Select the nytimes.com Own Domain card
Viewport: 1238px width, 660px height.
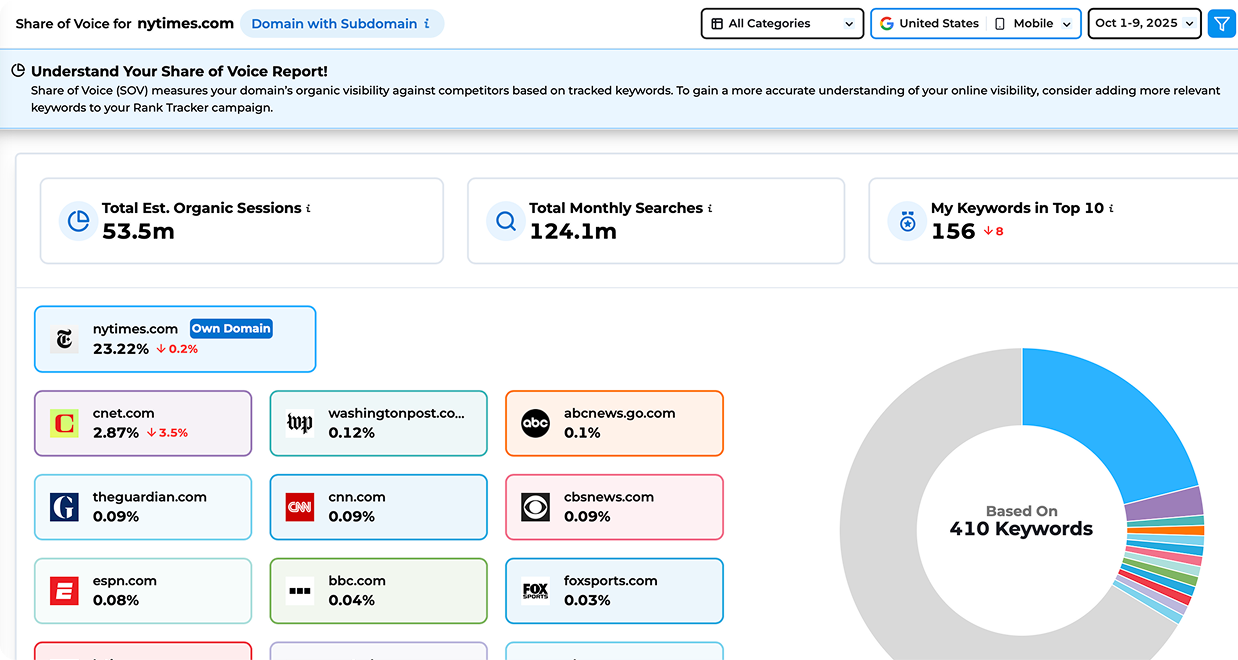coord(175,339)
